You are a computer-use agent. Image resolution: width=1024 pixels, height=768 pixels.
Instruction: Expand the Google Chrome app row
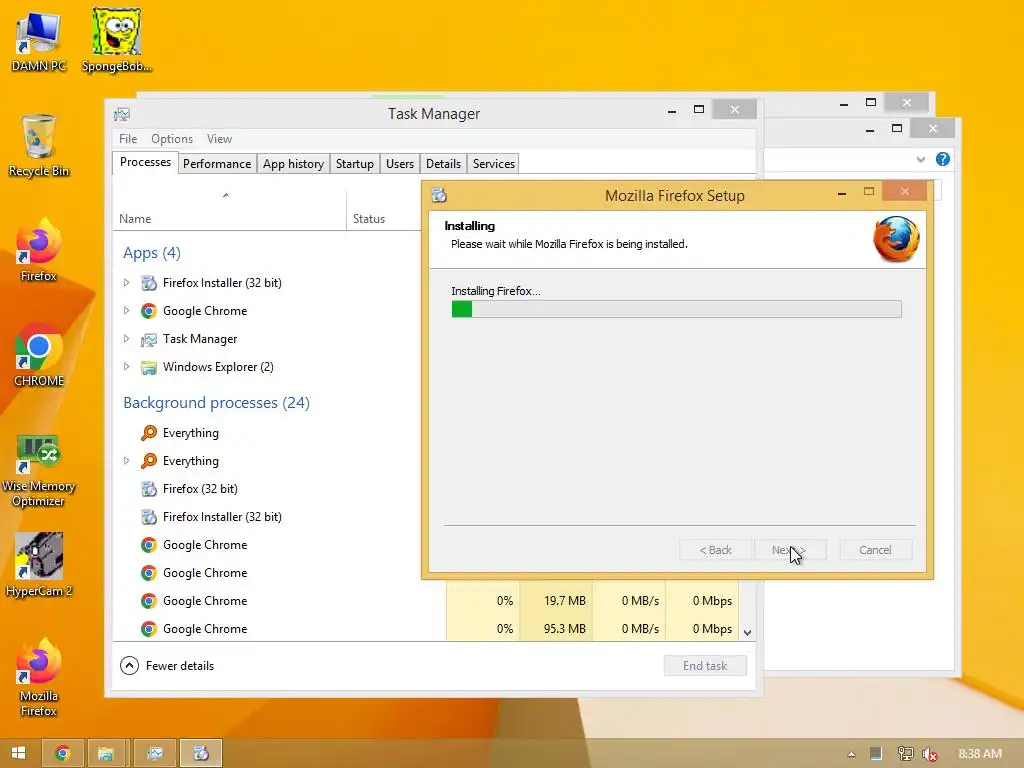point(126,311)
